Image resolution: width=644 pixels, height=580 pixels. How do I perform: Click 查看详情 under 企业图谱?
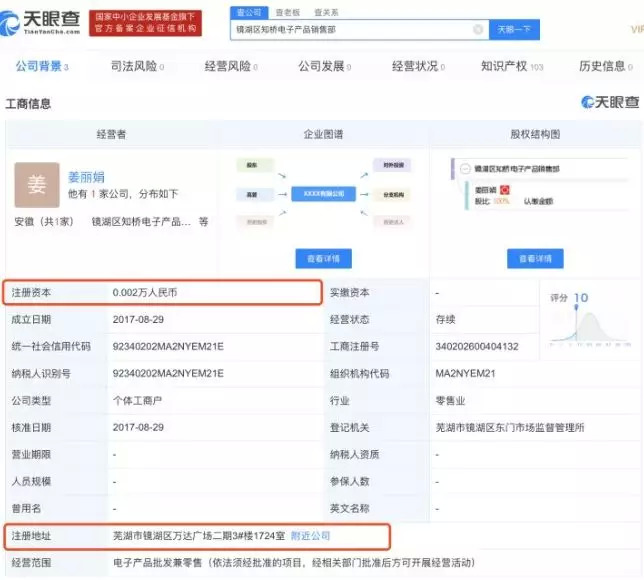point(323,259)
